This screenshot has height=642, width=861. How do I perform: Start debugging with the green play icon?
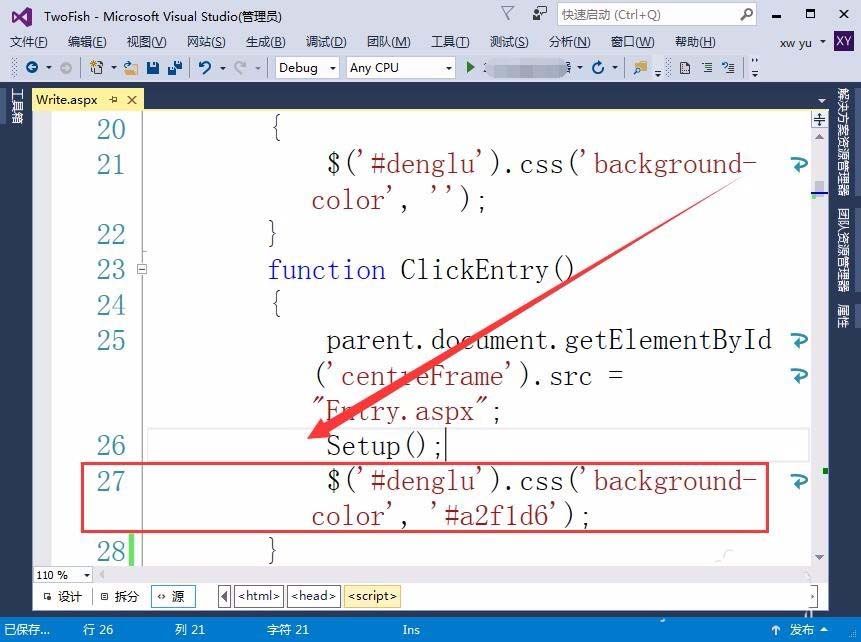coord(470,67)
